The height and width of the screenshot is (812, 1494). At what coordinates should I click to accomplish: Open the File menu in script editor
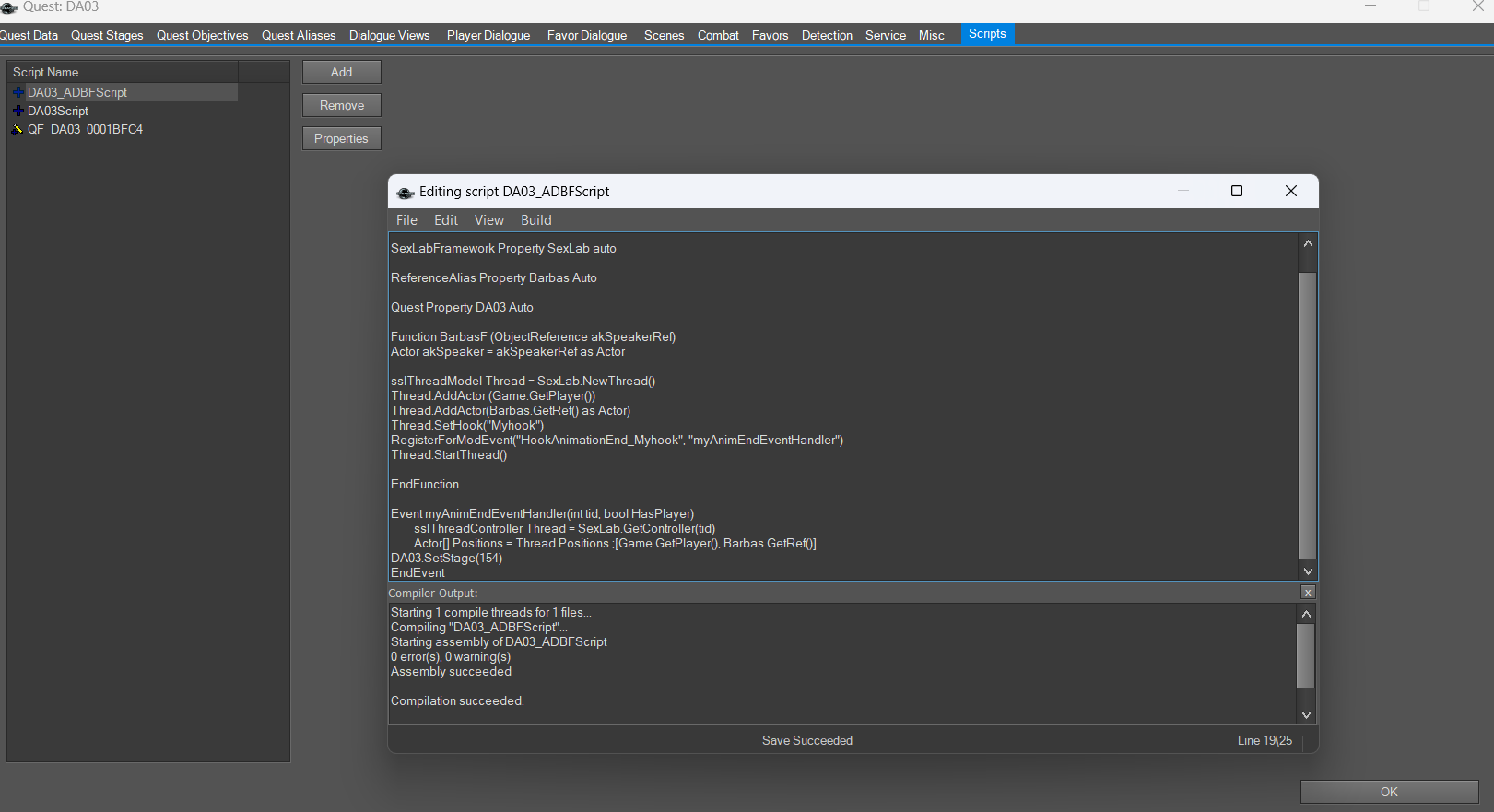(406, 220)
